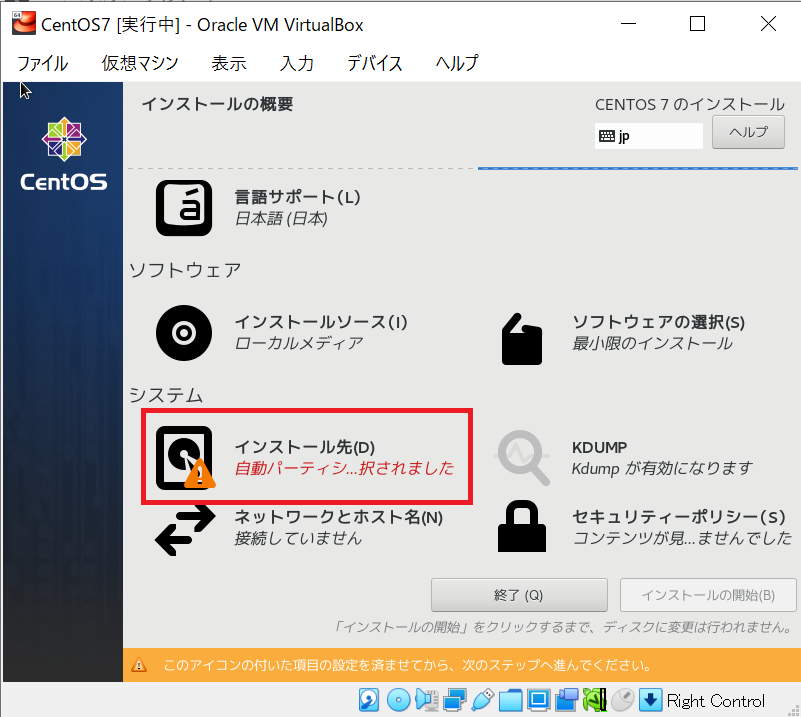
Task: Click the mouse integration status icon
Action: [621, 700]
